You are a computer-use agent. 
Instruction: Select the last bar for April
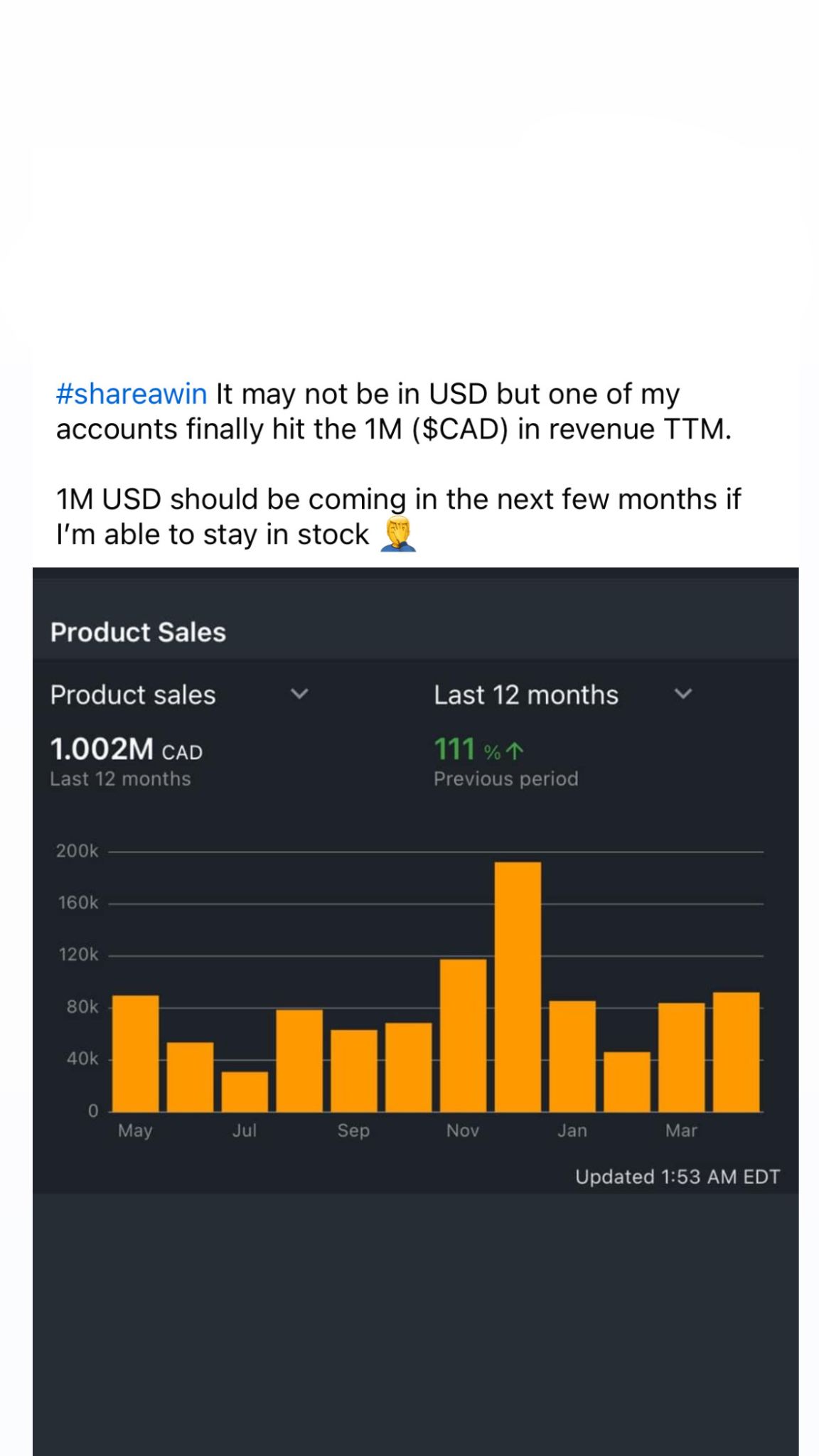coord(736,1051)
